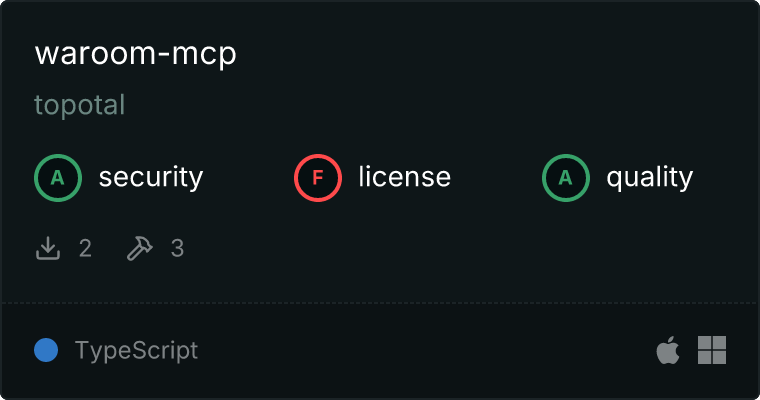The height and width of the screenshot is (400, 760).
Task: Open the topotal author link
Action: [x=79, y=105]
